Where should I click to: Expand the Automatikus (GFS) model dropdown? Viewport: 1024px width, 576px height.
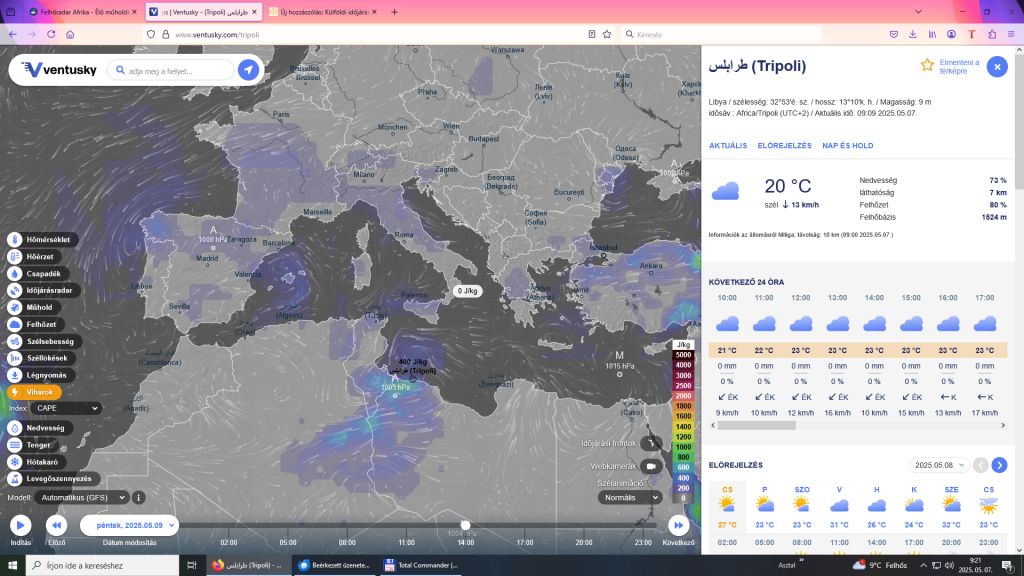82,497
